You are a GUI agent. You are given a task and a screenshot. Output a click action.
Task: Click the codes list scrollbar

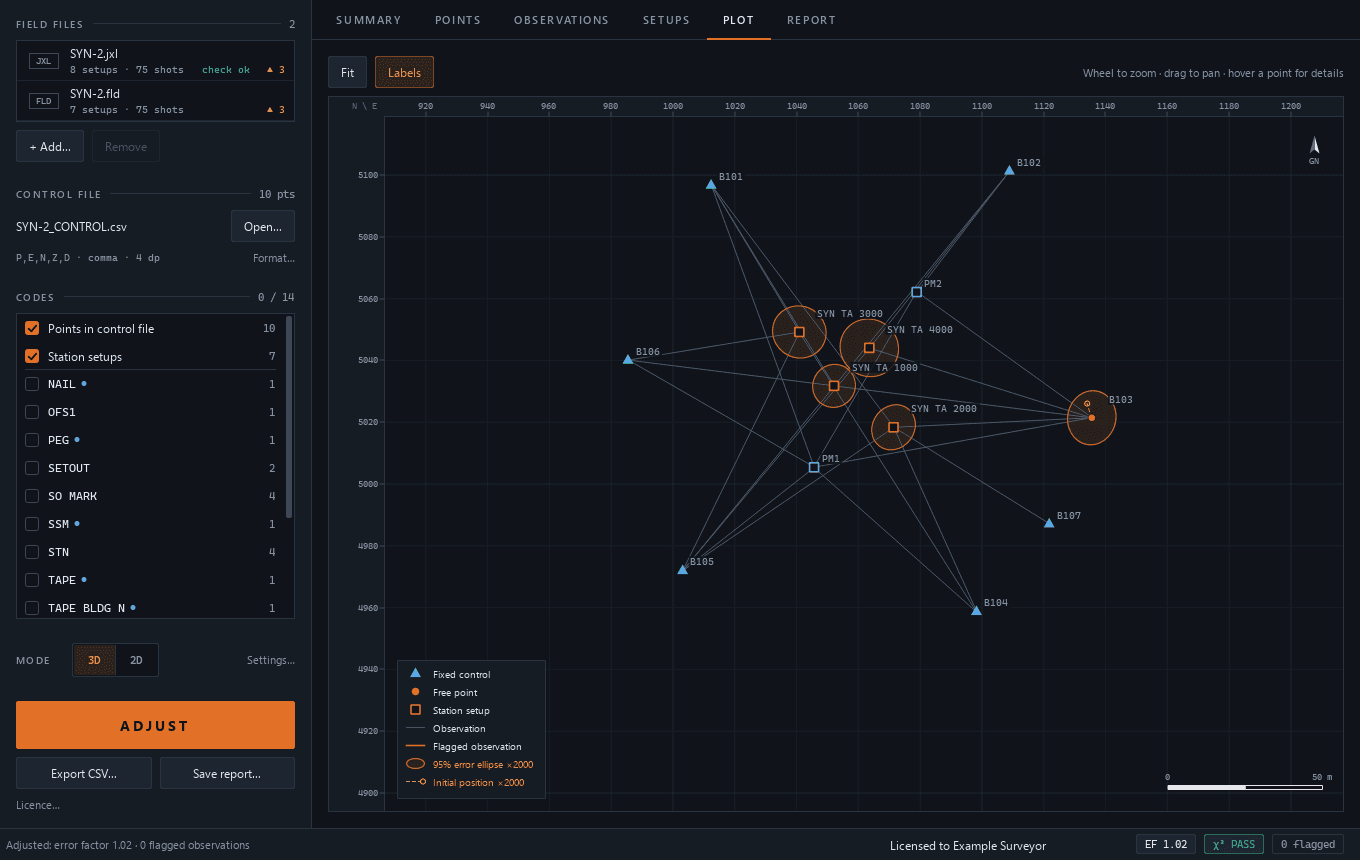pyautogui.click(x=290, y=417)
